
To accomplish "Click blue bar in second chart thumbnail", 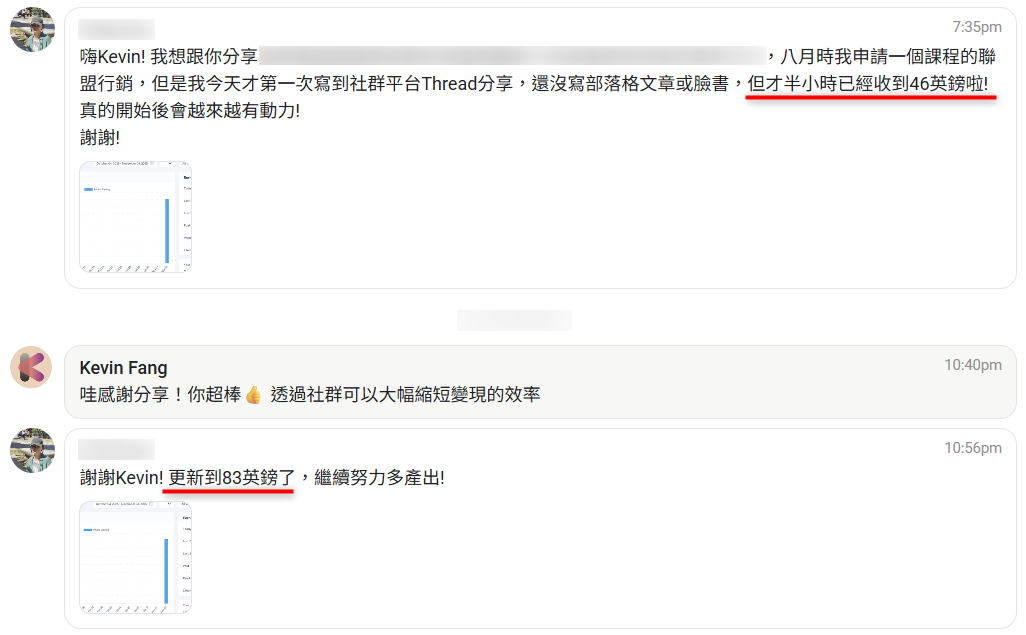I will click(x=166, y=571).
